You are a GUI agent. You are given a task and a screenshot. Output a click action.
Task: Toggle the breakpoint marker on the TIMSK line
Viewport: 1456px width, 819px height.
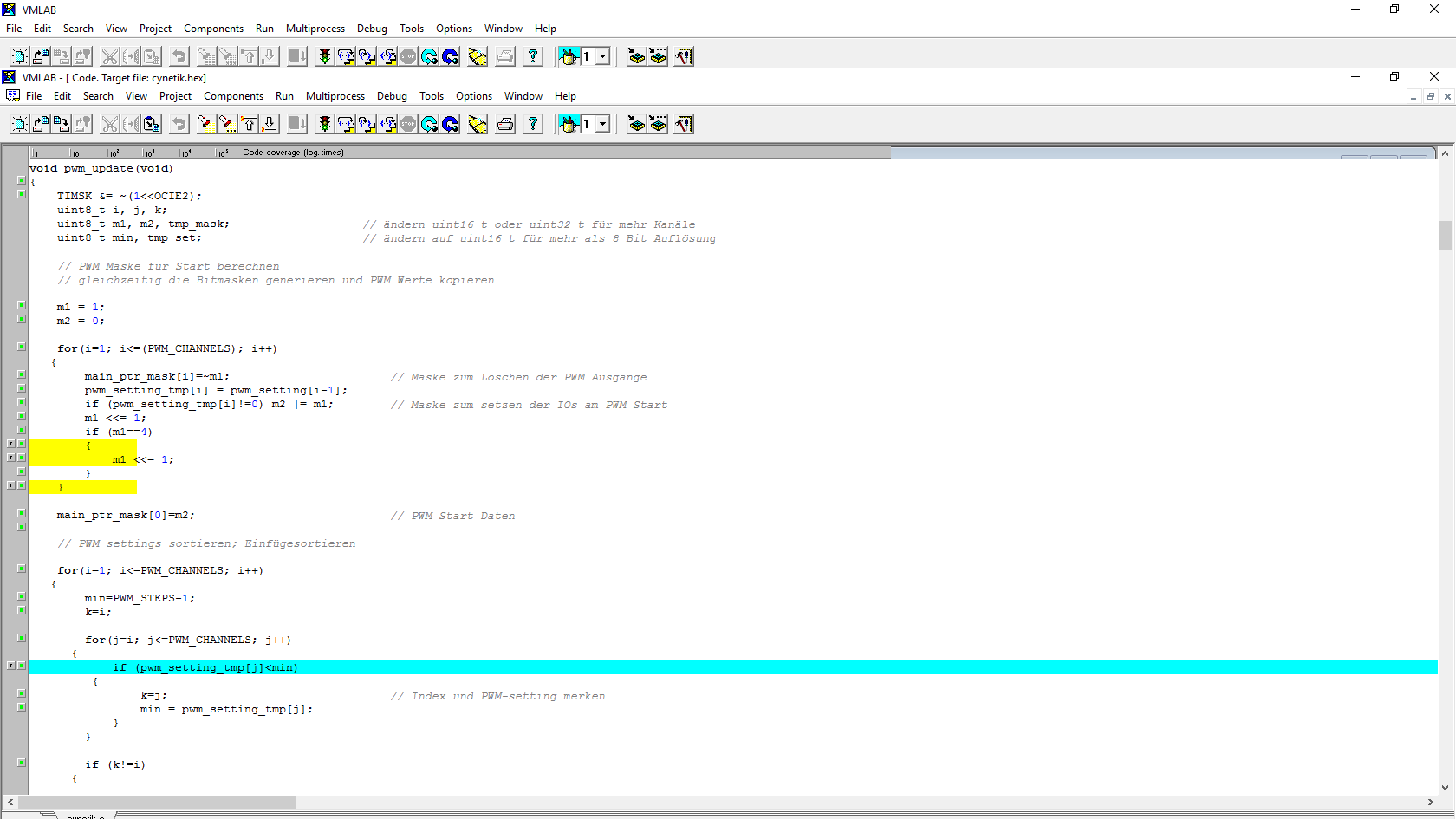22,194
